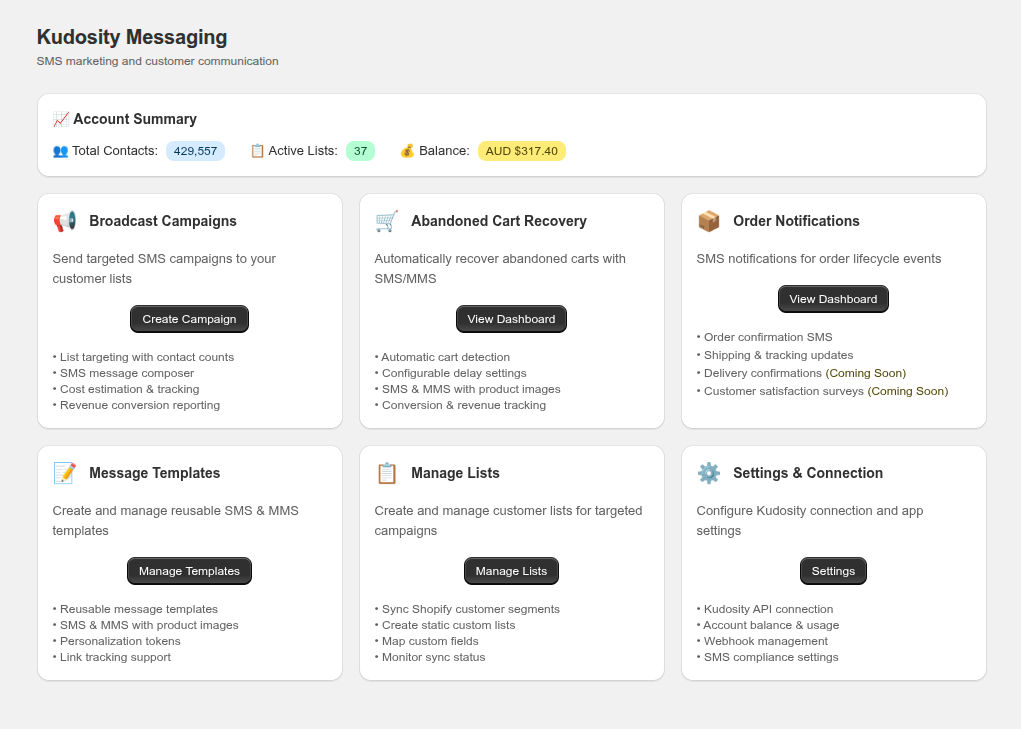1021x729 pixels.
Task: Click the Kudosity Messaging page title
Action: (132, 37)
